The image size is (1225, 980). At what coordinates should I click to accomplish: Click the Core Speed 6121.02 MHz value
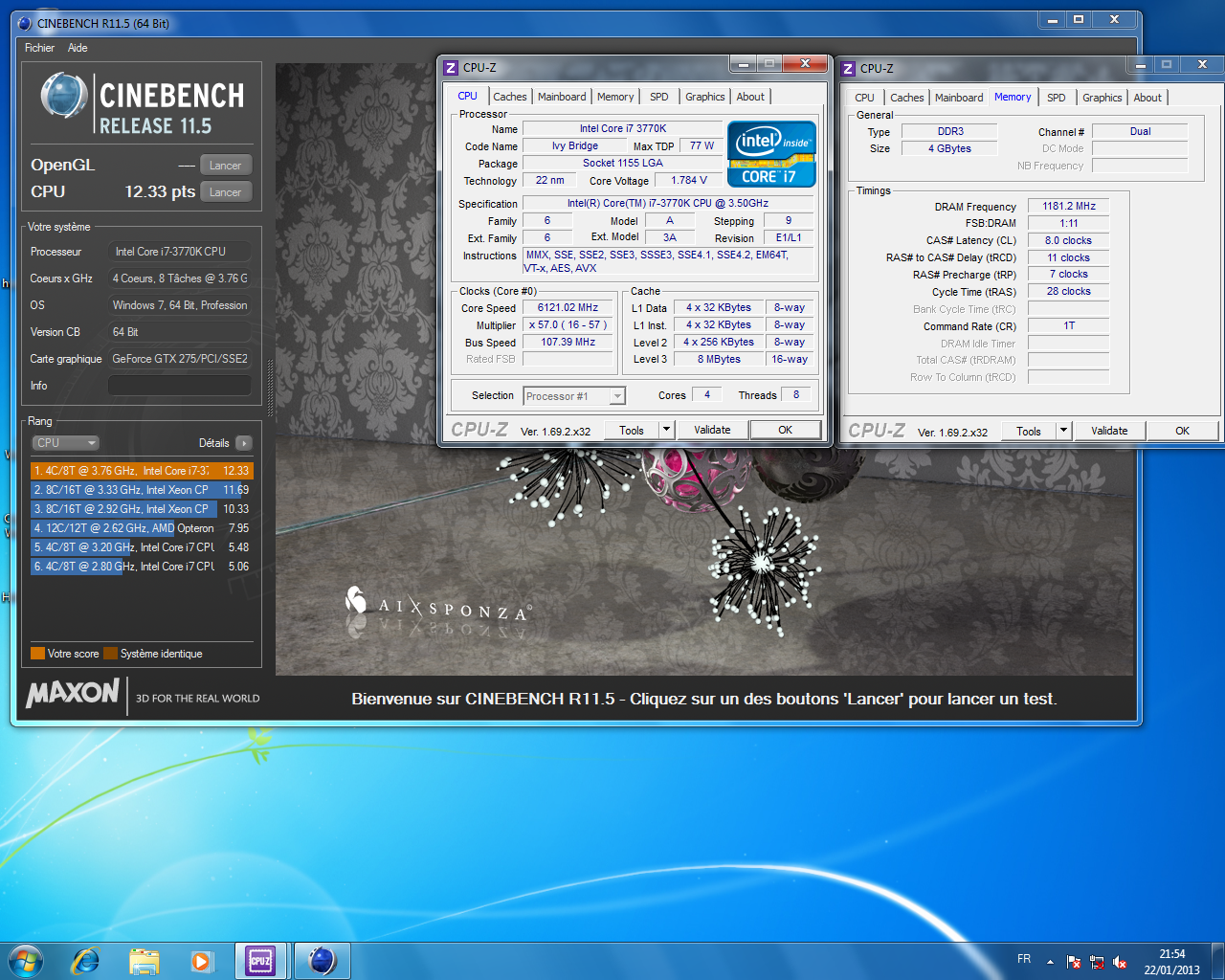568,308
